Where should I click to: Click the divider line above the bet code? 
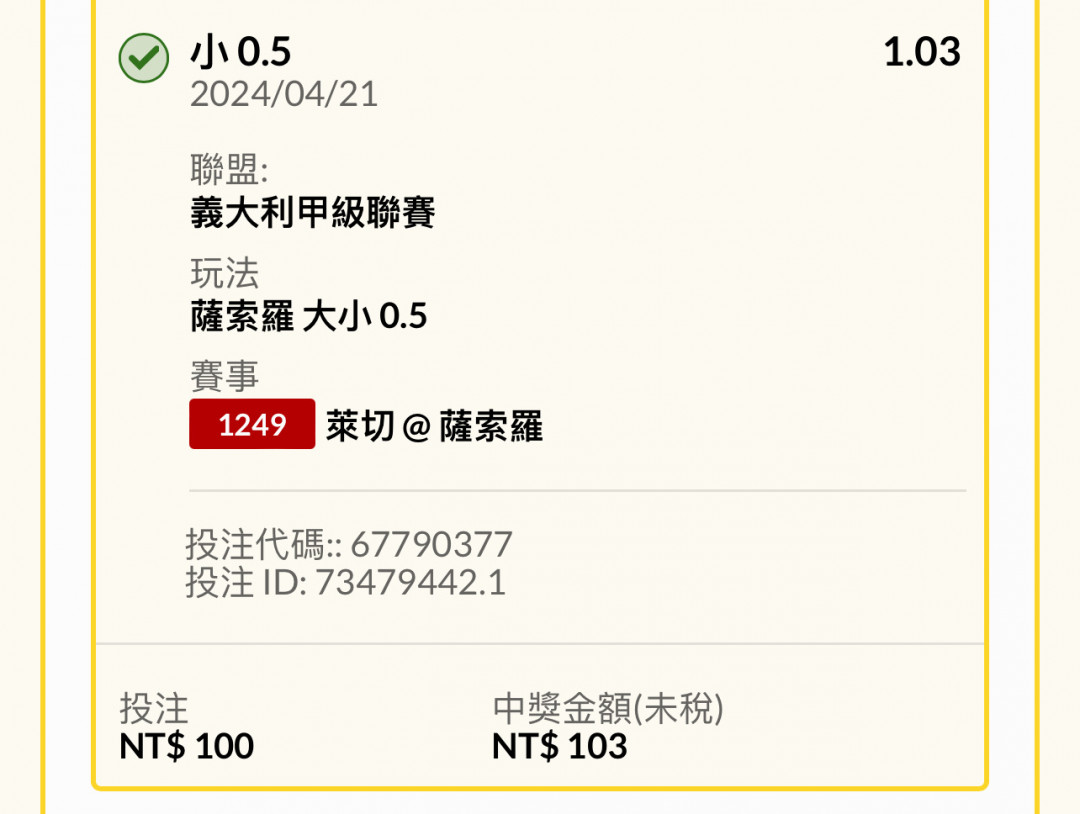[577, 491]
